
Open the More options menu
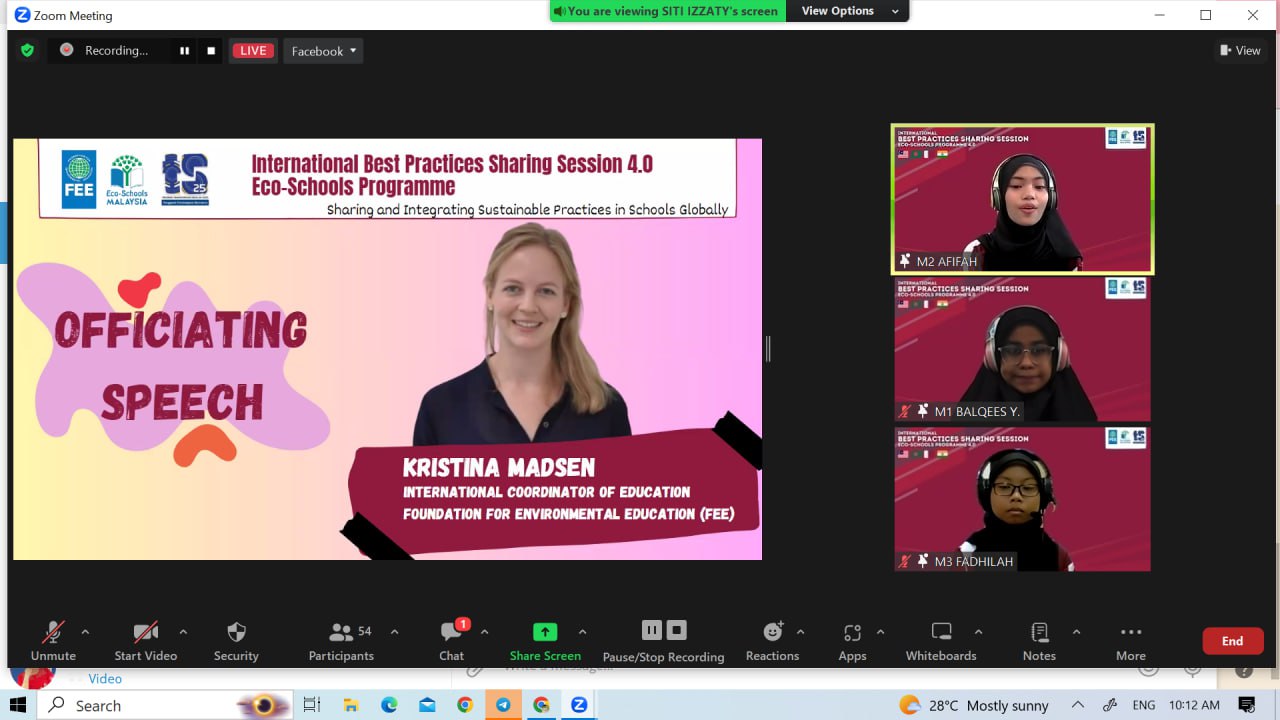point(1131,641)
